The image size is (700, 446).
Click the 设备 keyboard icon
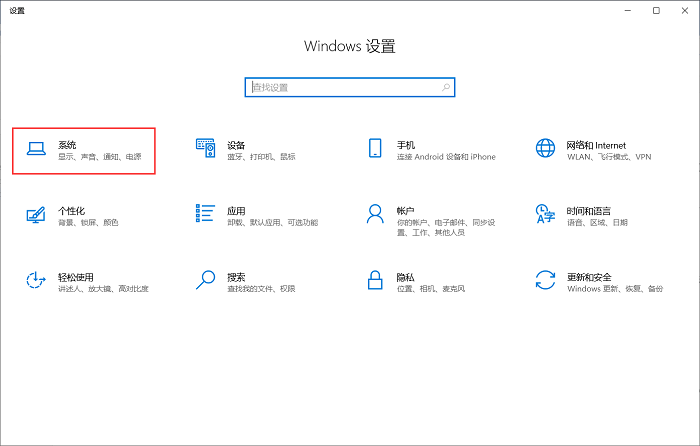206,149
